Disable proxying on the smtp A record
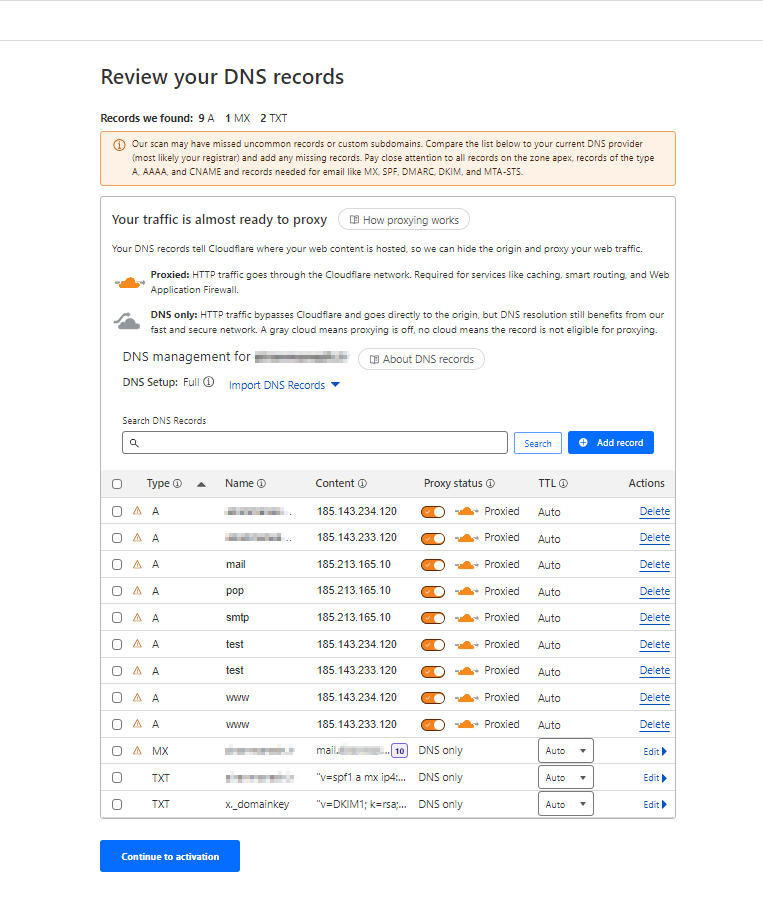This screenshot has height=902, width=763. coord(433,618)
